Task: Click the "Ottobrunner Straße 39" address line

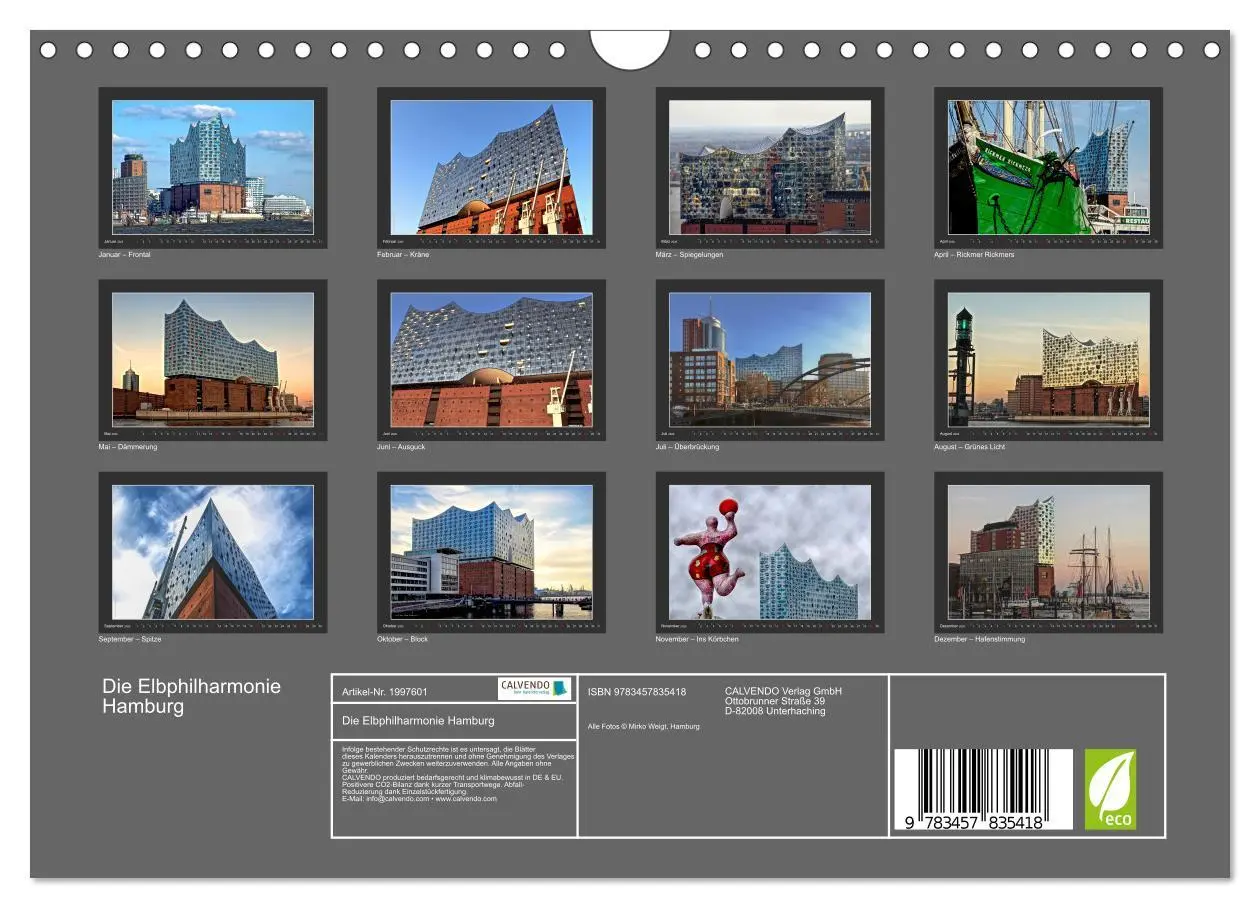Action: pos(775,701)
